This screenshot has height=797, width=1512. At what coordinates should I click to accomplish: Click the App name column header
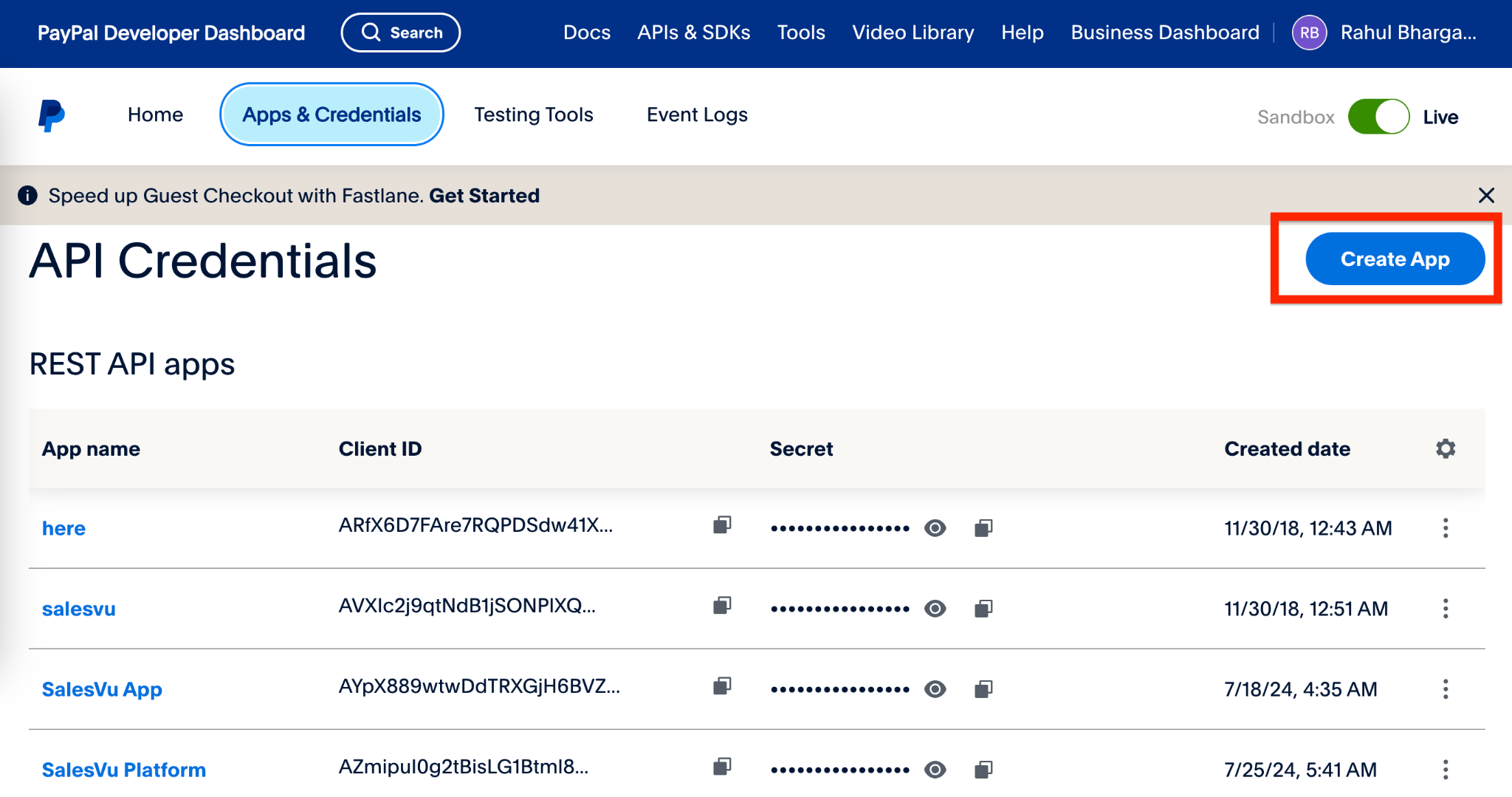tap(91, 448)
